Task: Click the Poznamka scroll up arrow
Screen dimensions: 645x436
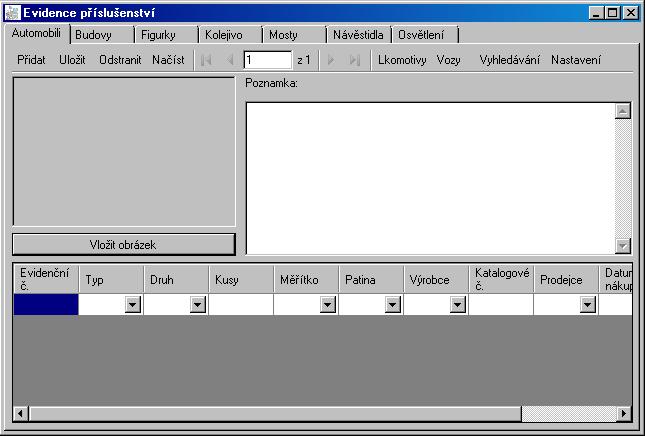Action: coord(623,111)
